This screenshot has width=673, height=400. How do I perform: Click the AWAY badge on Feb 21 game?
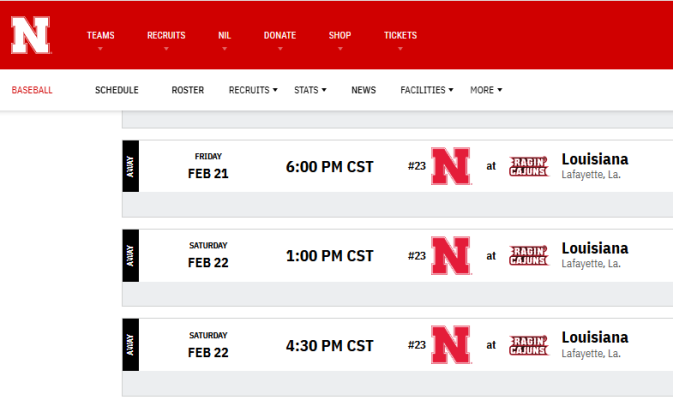point(130,166)
